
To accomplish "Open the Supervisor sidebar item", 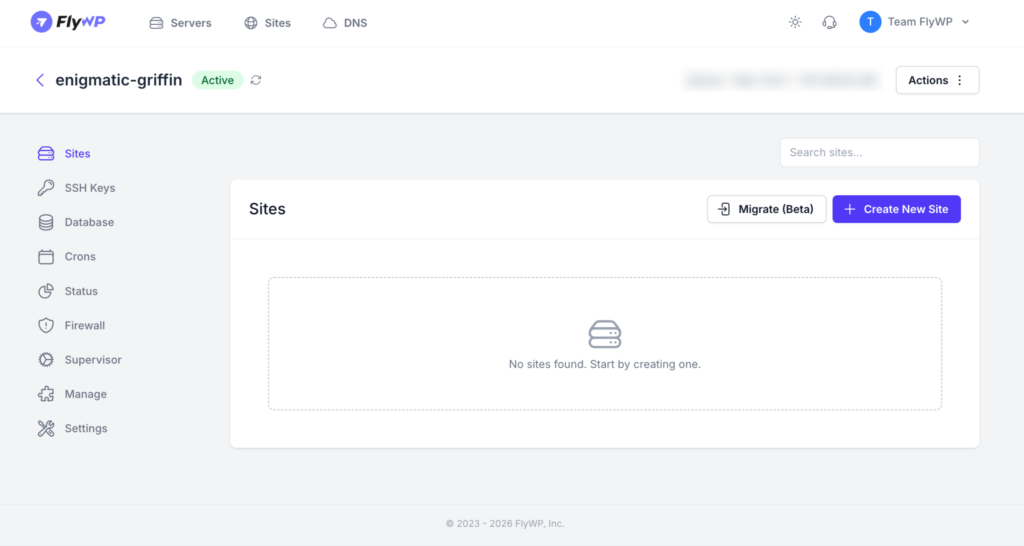I will 92,360.
